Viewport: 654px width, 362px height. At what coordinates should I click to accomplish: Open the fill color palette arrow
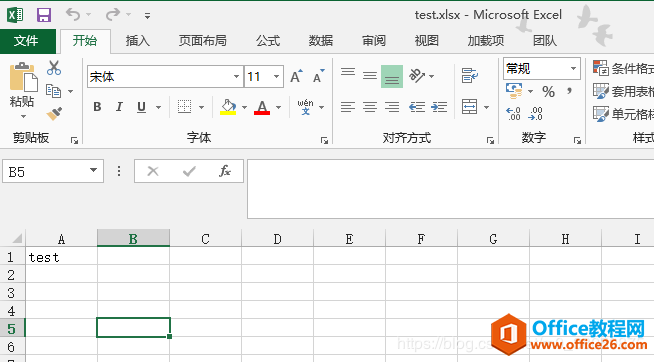coord(244,108)
